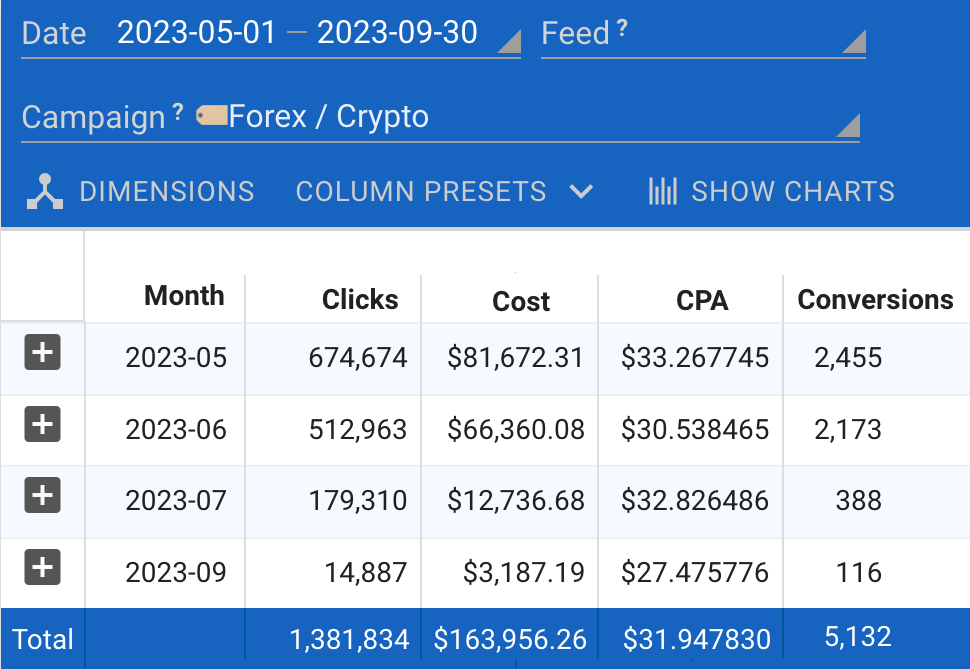Click the Forex / Crypto tag icon
This screenshot has height=669, width=970.
click(x=211, y=116)
